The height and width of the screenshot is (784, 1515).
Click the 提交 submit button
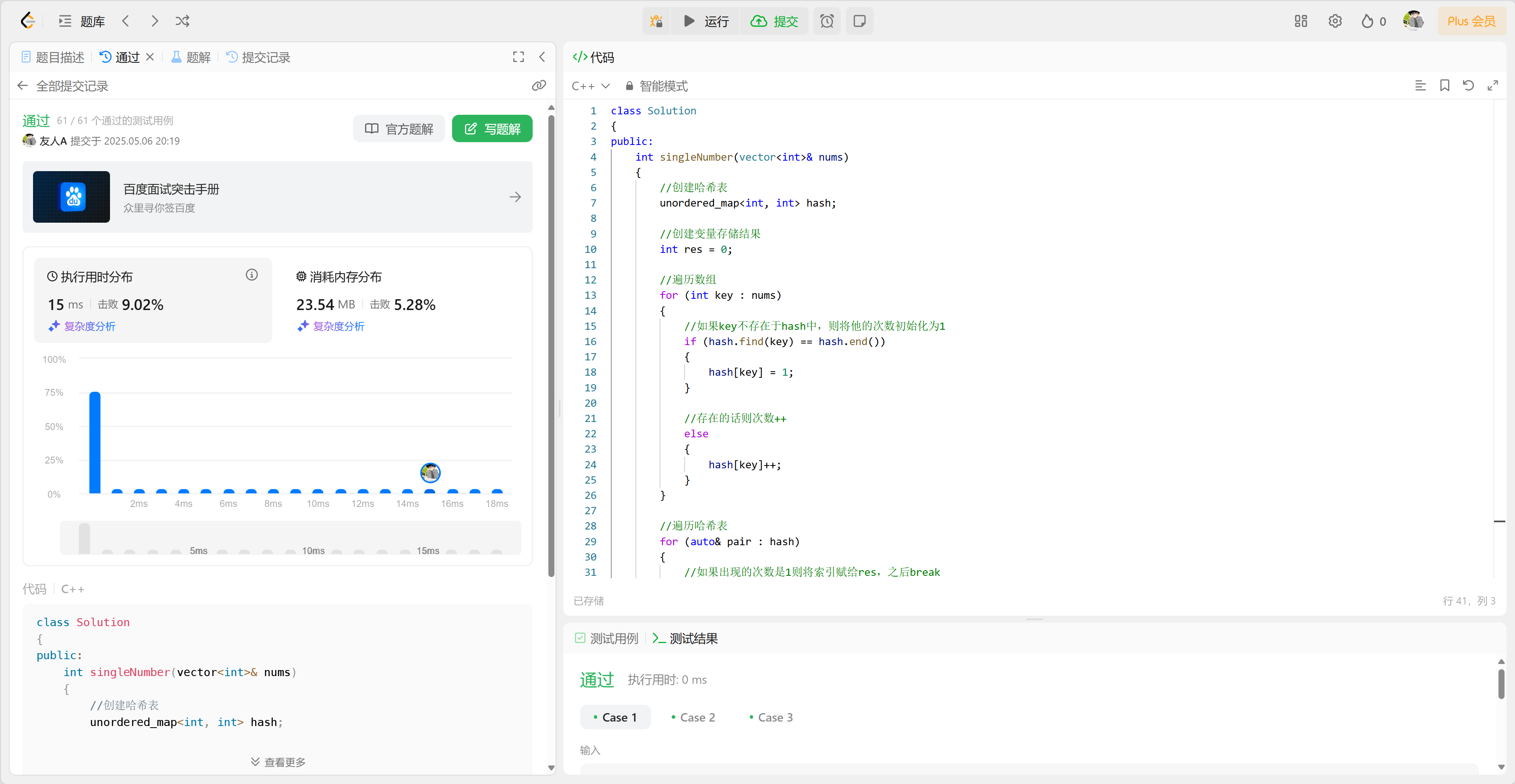coord(774,21)
